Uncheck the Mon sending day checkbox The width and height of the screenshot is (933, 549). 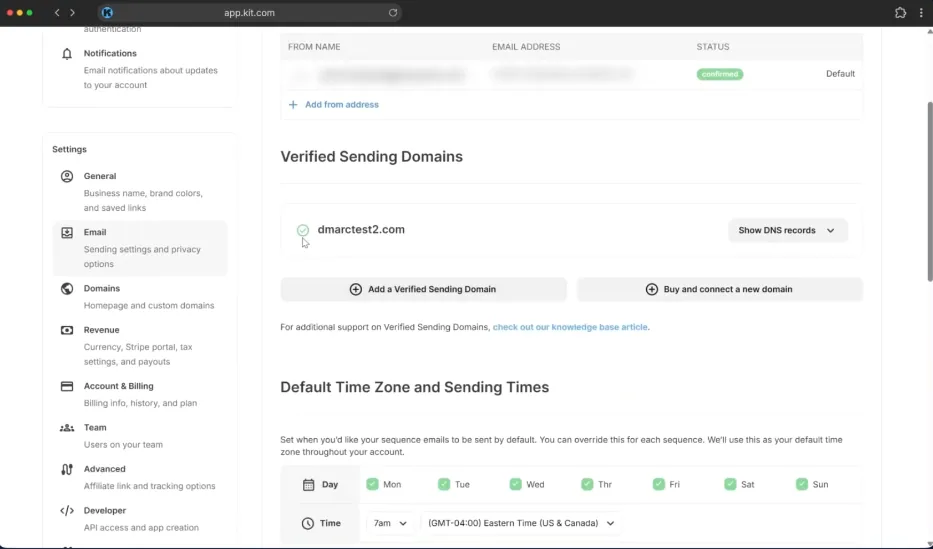pyautogui.click(x=372, y=484)
